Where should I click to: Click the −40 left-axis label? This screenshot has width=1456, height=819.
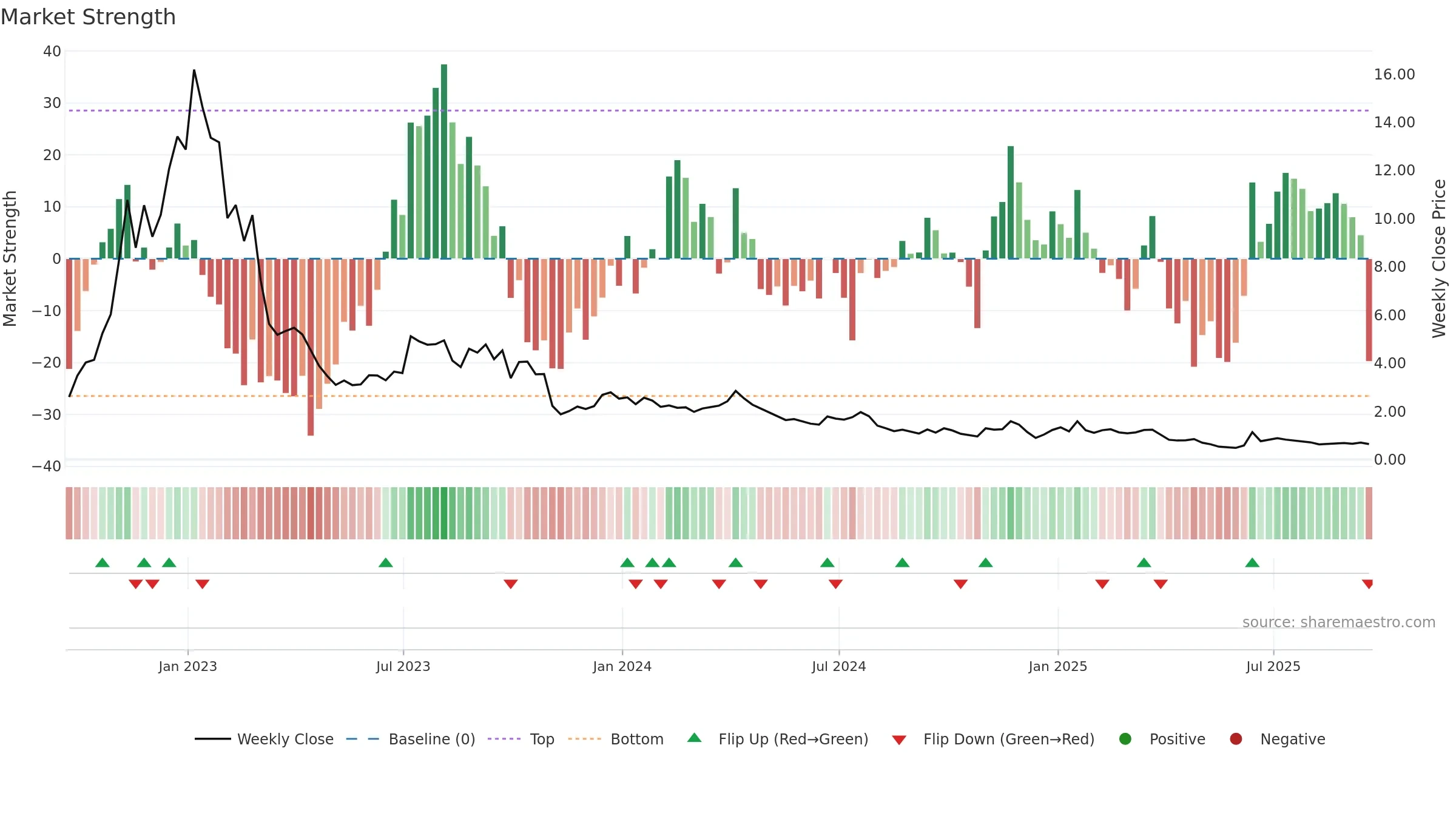coord(47,467)
